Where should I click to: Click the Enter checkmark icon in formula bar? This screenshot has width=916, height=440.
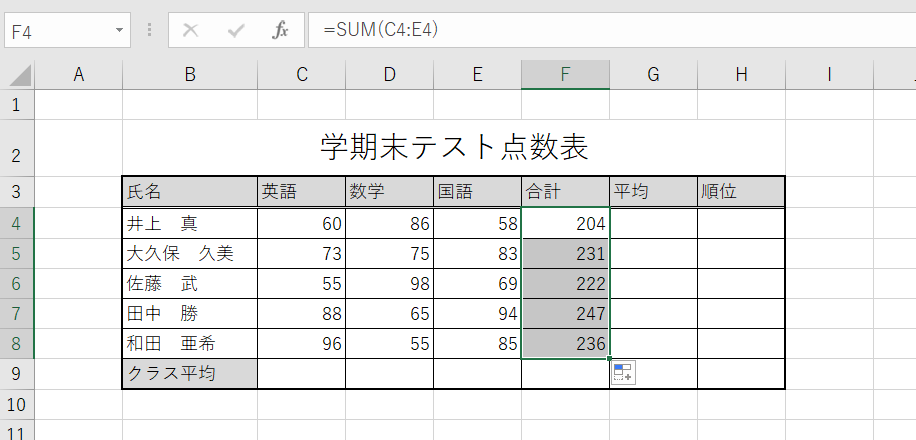[x=236, y=30]
